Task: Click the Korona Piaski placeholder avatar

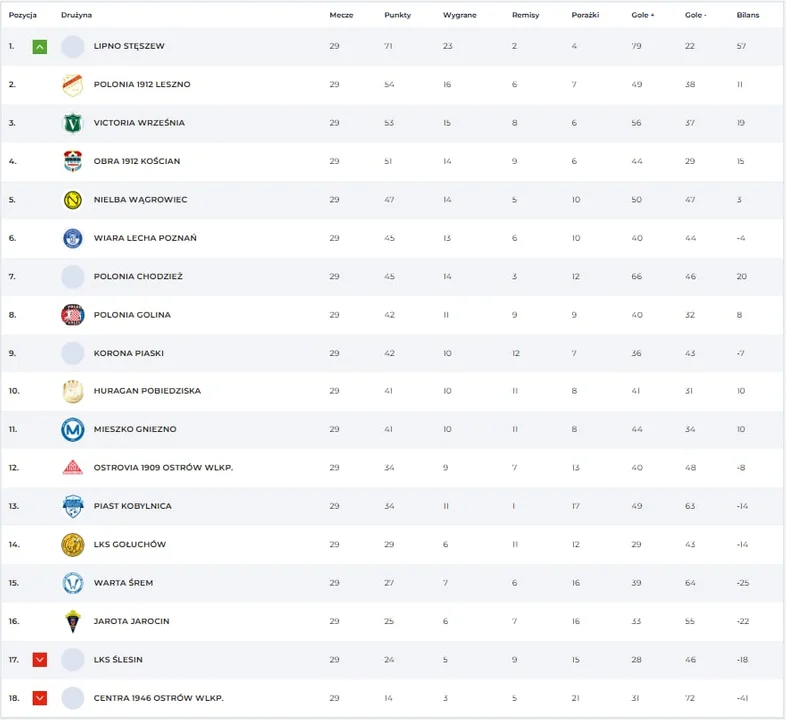Action: (73, 353)
